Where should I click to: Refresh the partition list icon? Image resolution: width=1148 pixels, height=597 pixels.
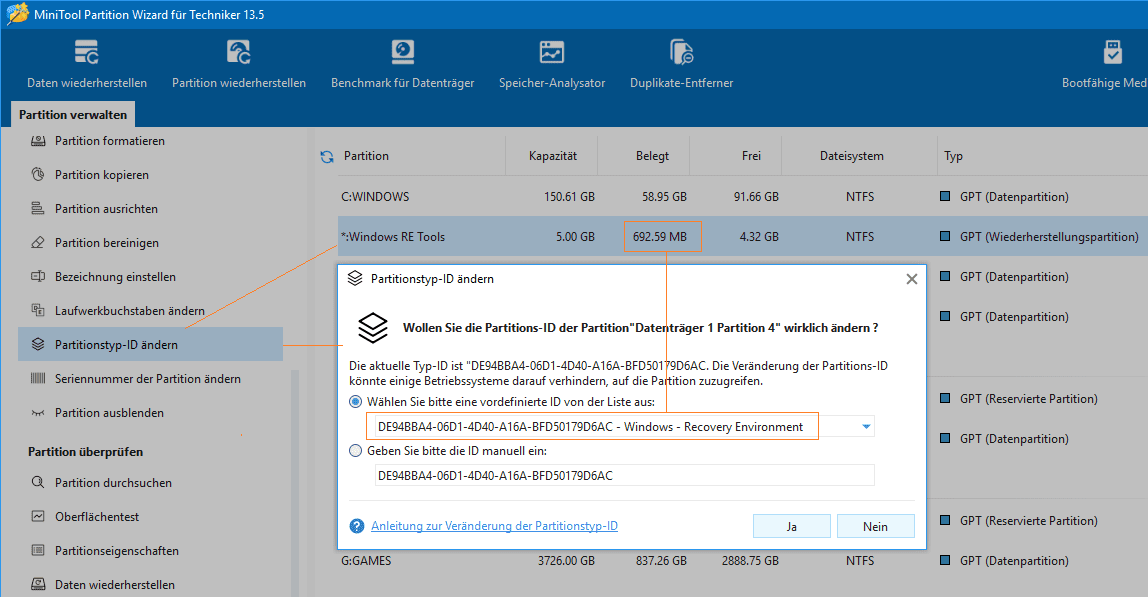click(327, 156)
